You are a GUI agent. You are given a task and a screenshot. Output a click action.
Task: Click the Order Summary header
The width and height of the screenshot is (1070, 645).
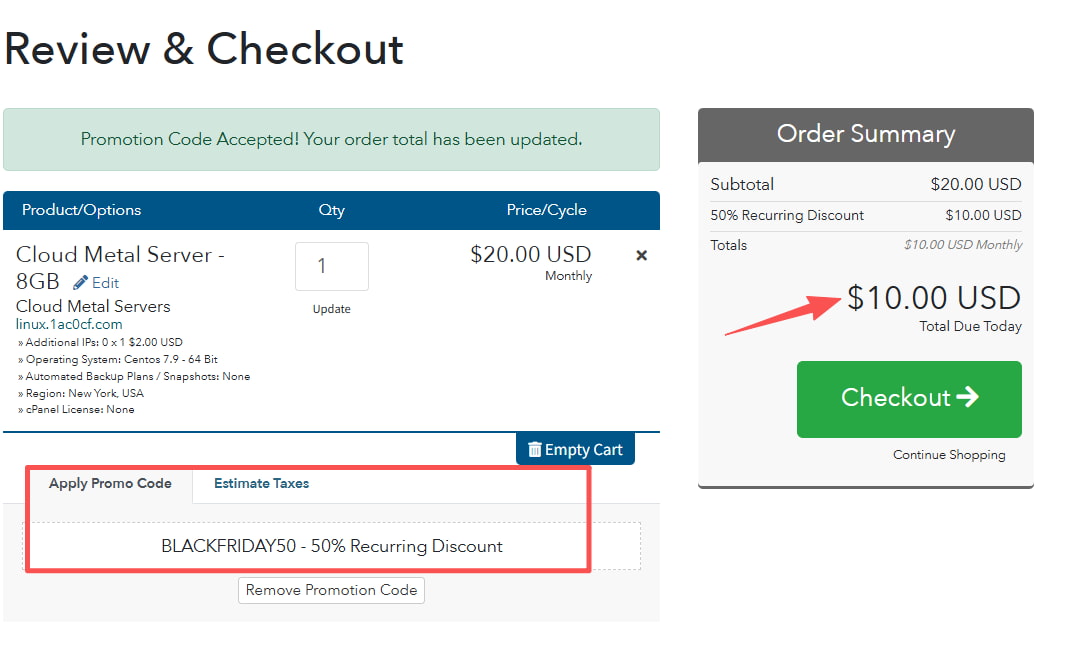click(865, 134)
